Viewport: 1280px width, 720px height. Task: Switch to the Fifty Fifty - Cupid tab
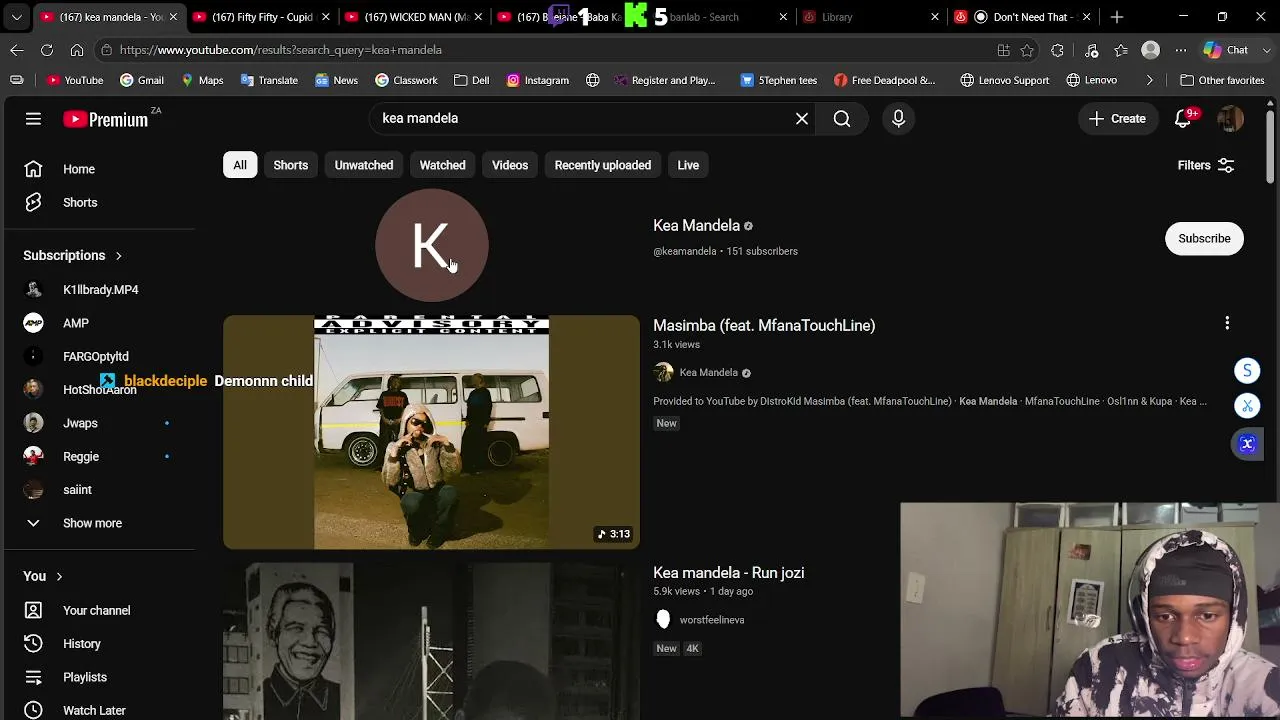(x=262, y=17)
